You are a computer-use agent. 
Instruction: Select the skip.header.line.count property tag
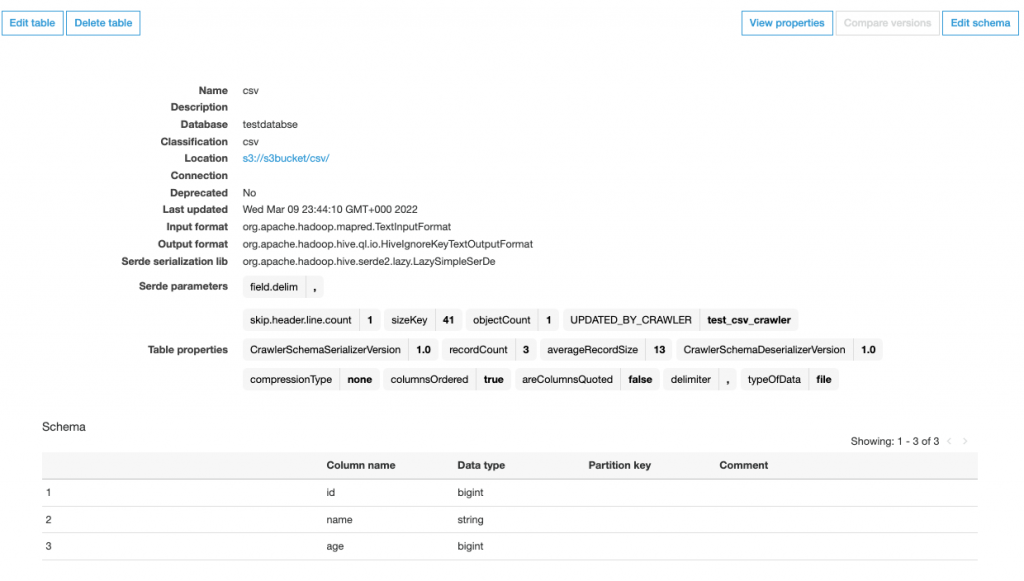300,320
